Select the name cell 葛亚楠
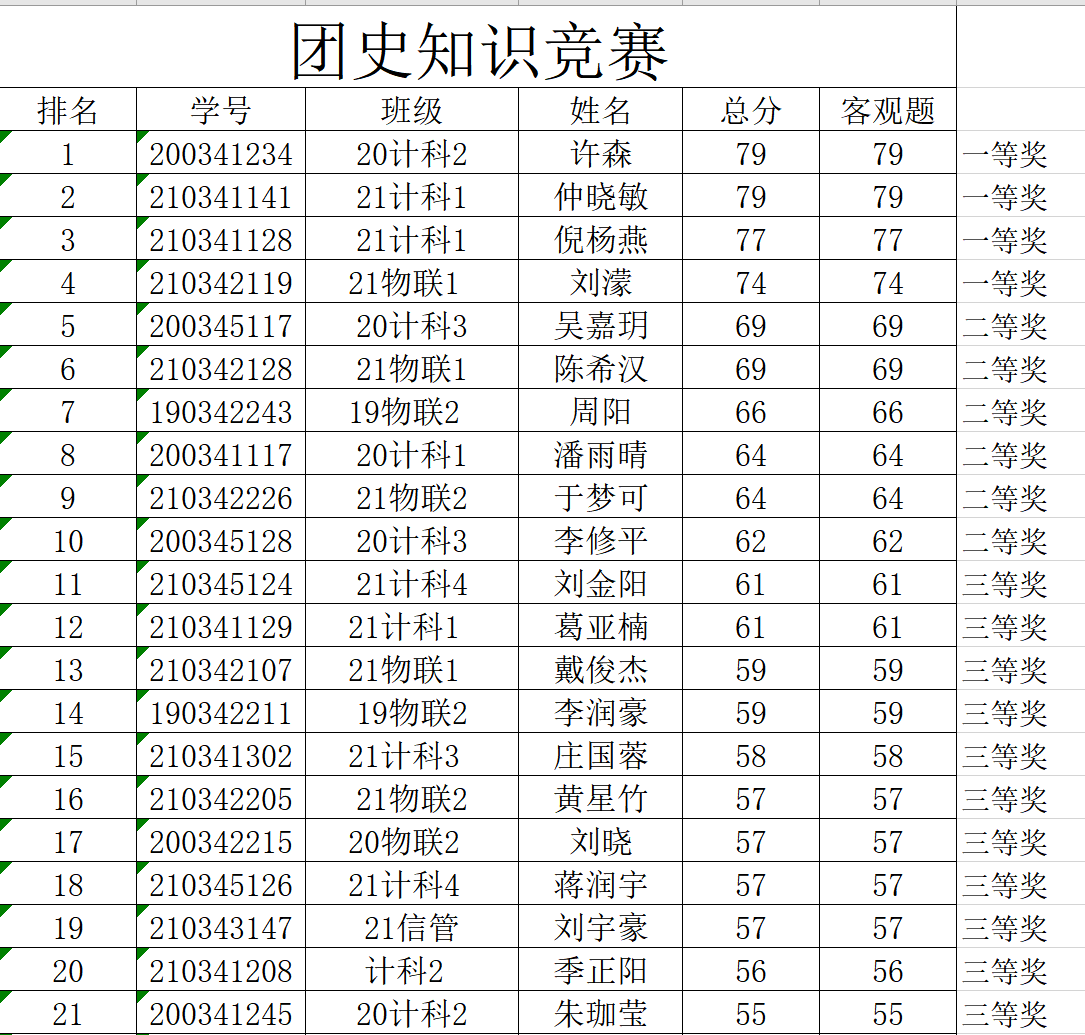 [x=600, y=627]
